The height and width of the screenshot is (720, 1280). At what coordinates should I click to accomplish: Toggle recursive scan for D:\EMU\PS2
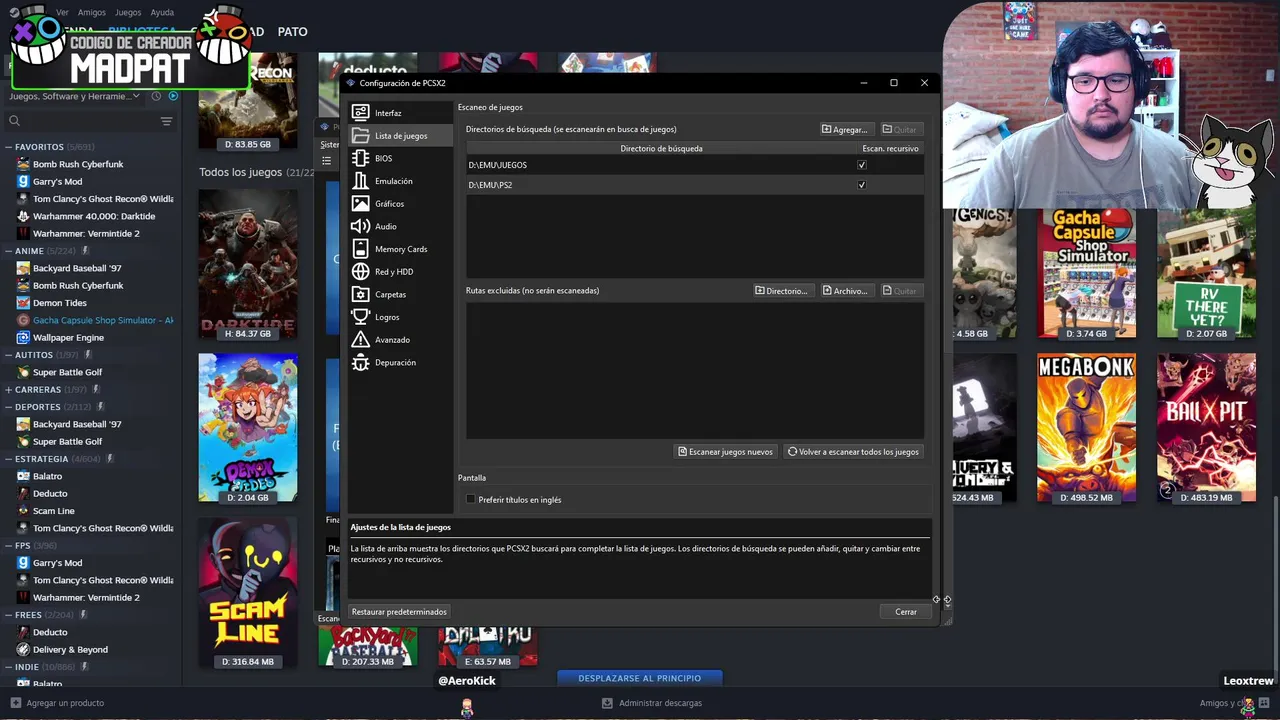tap(862, 185)
